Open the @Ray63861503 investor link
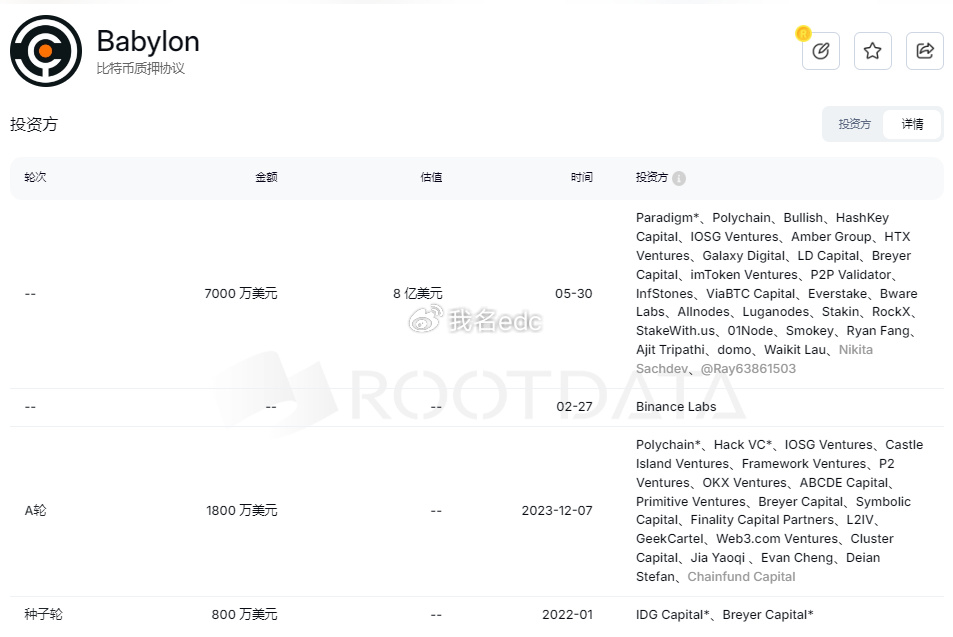 click(748, 368)
